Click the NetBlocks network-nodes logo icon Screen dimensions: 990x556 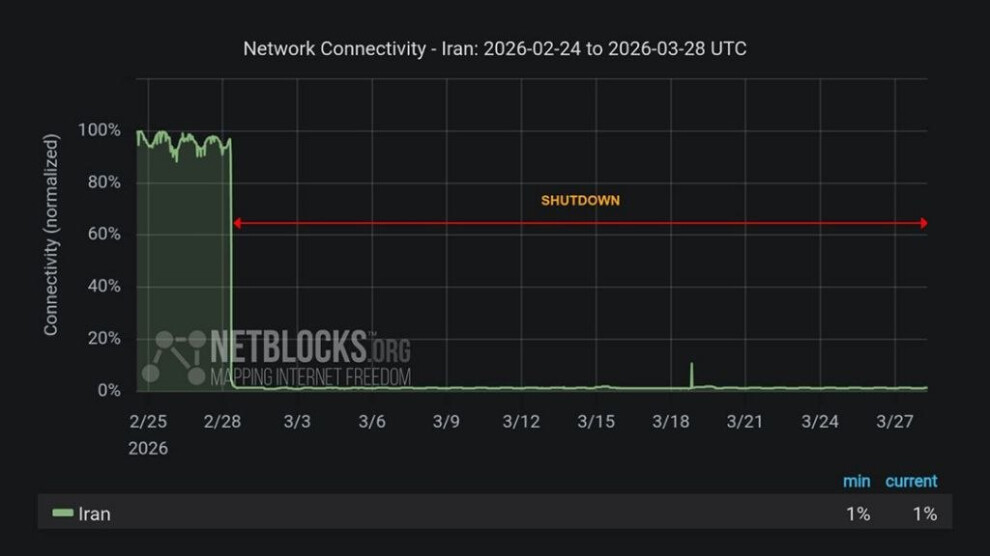click(x=173, y=356)
